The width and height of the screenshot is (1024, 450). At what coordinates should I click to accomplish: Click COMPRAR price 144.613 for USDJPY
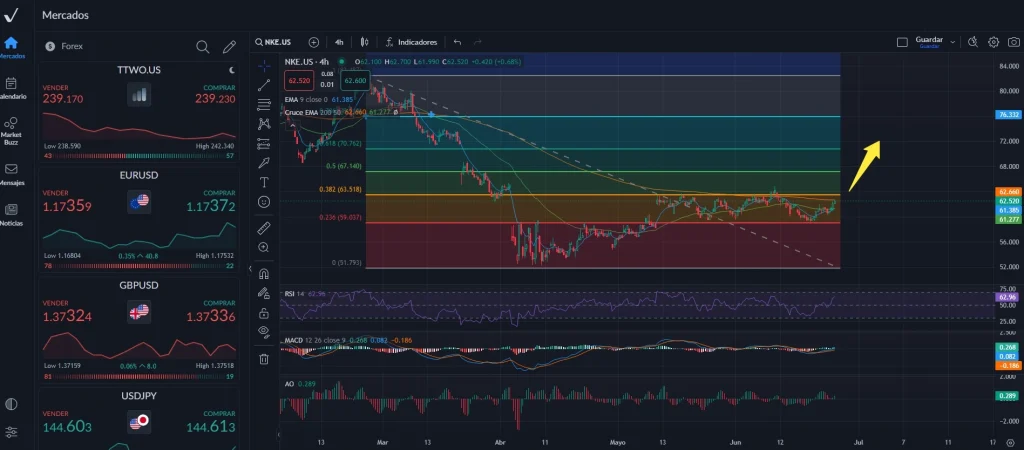tap(211, 427)
